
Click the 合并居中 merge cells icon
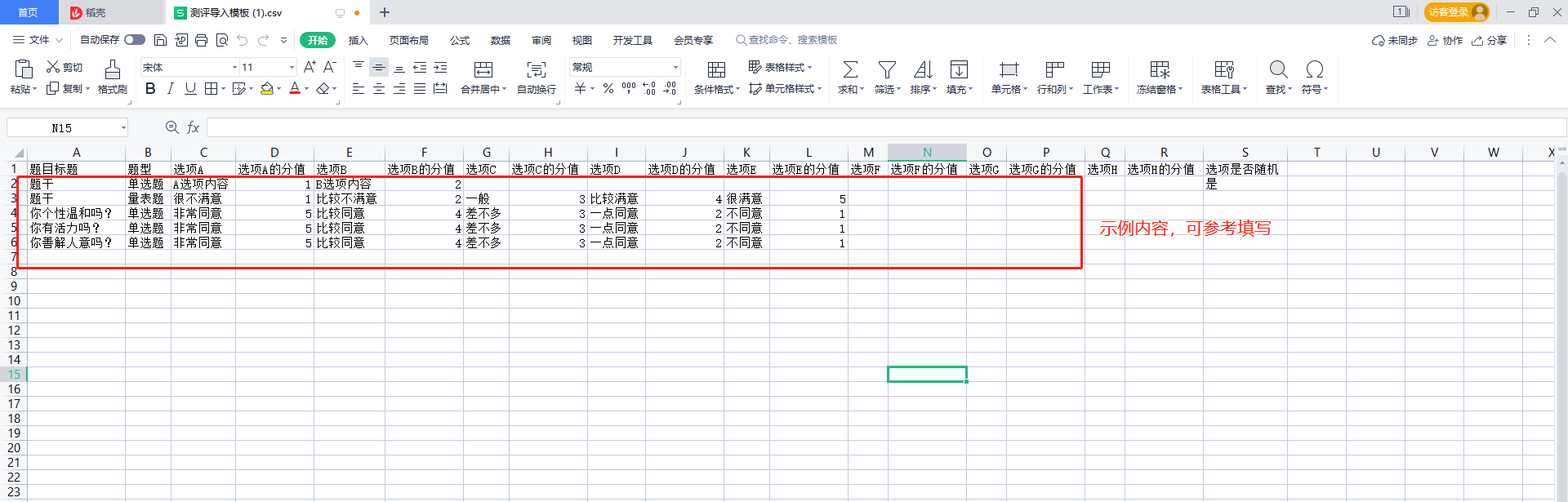[x=483, y=69]
